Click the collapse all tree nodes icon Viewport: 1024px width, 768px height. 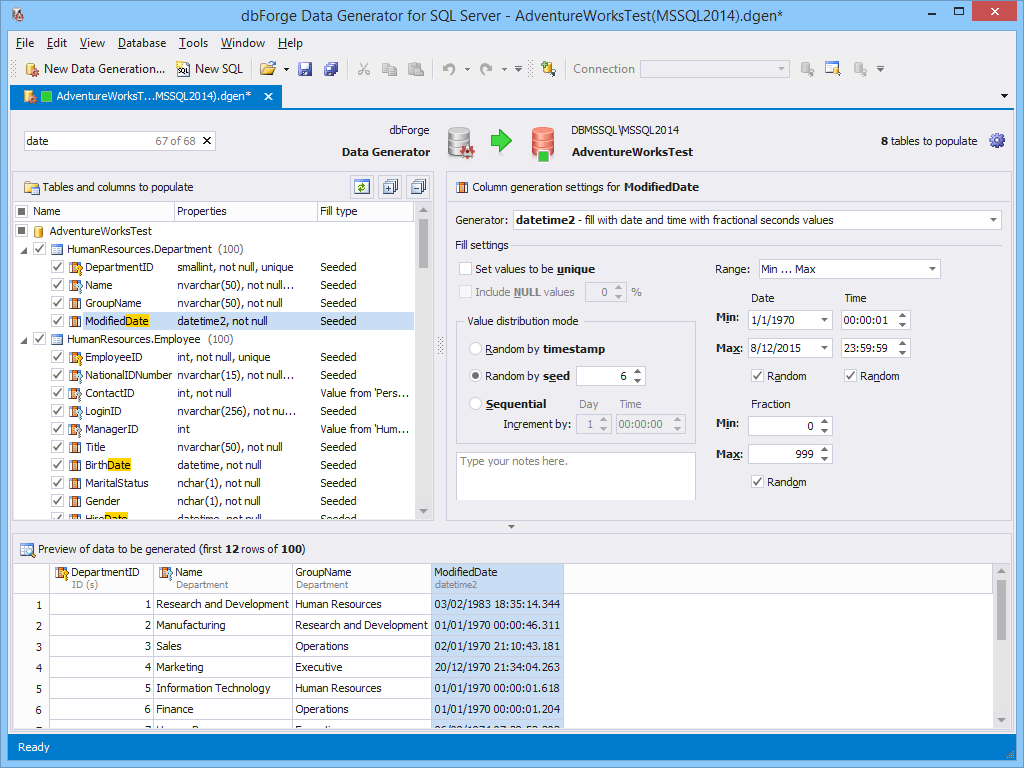(418, 187)
